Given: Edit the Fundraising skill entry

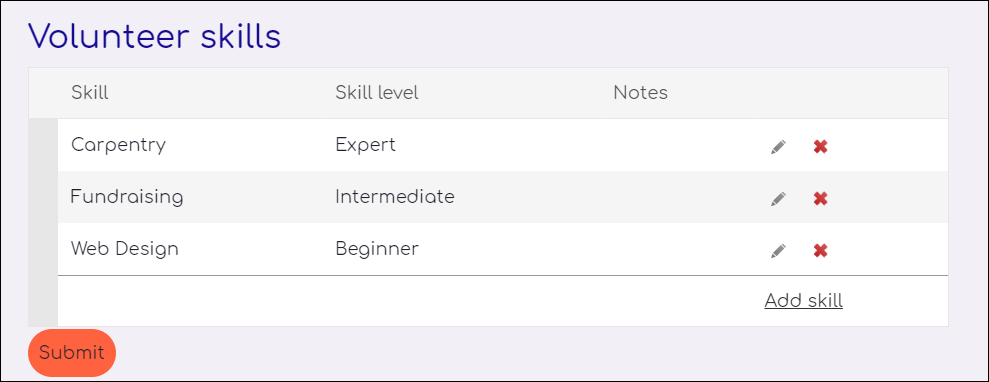Looking at the screenshot, I should point(778,199).
